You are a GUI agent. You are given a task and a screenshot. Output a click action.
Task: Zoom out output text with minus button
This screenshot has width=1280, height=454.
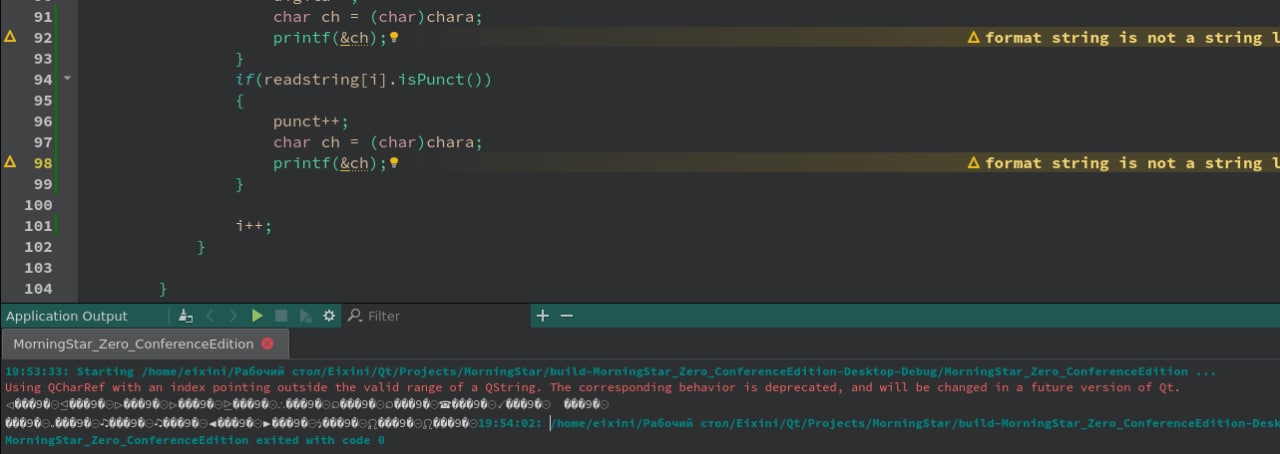tap(566, 316)
